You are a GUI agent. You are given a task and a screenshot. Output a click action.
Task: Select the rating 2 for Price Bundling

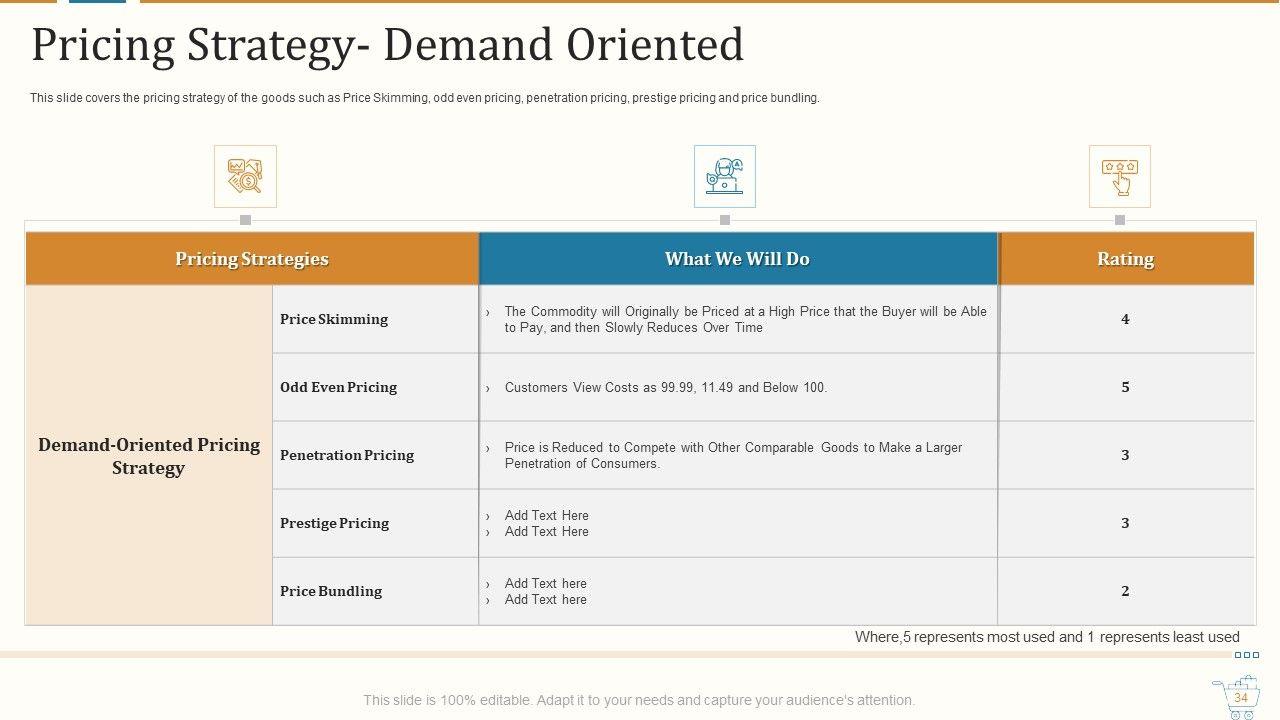(1125, 591)
